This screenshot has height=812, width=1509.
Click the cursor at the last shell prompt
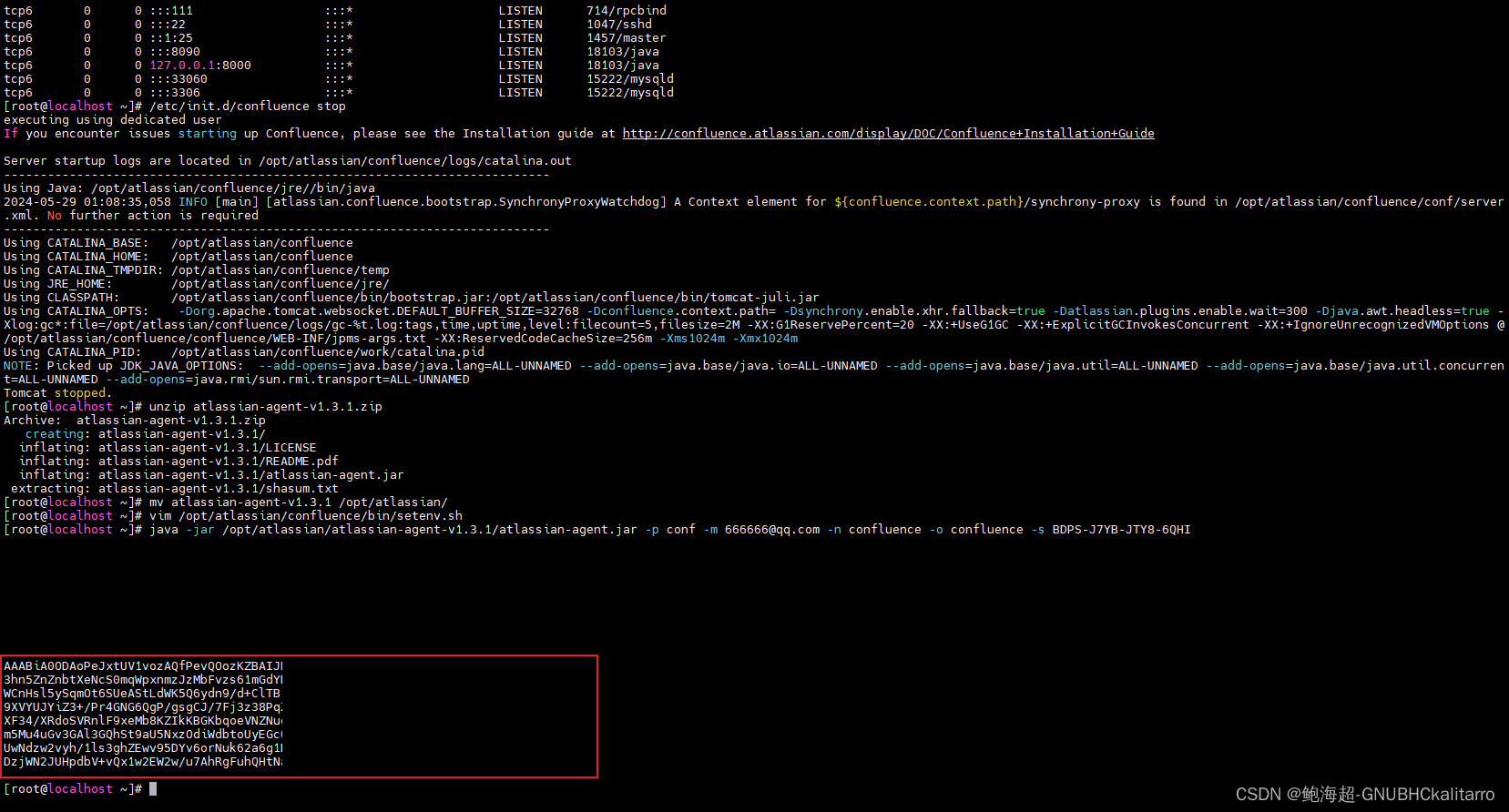(153, 789)
